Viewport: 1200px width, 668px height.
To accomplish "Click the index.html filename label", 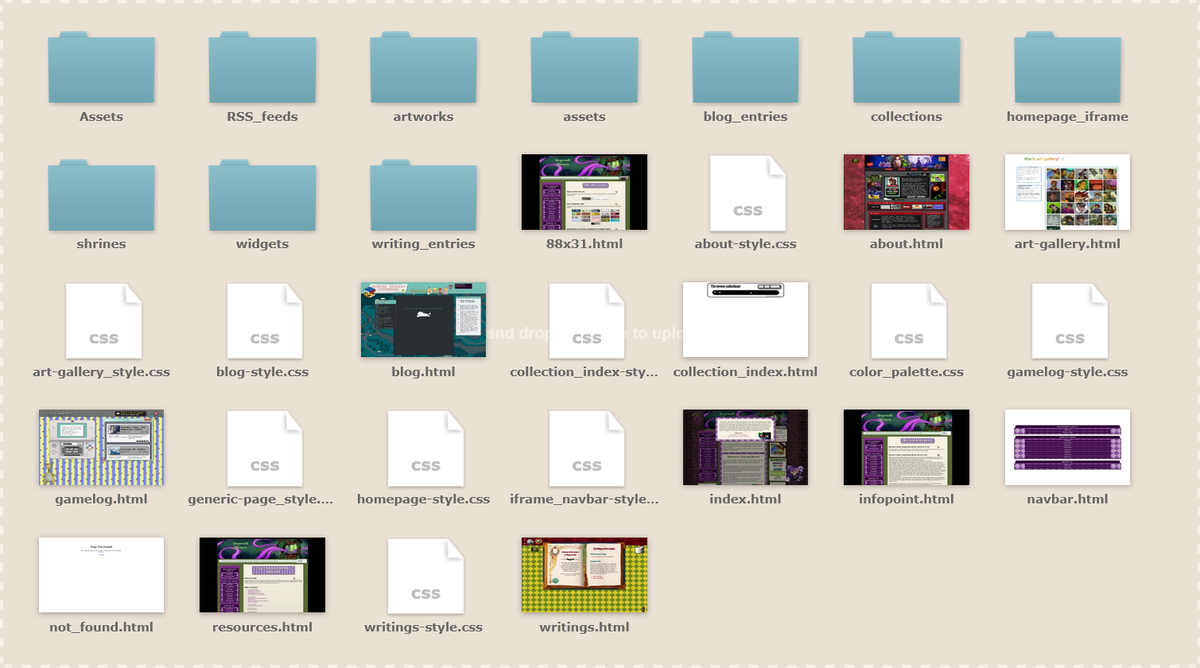I will (745, 499).
